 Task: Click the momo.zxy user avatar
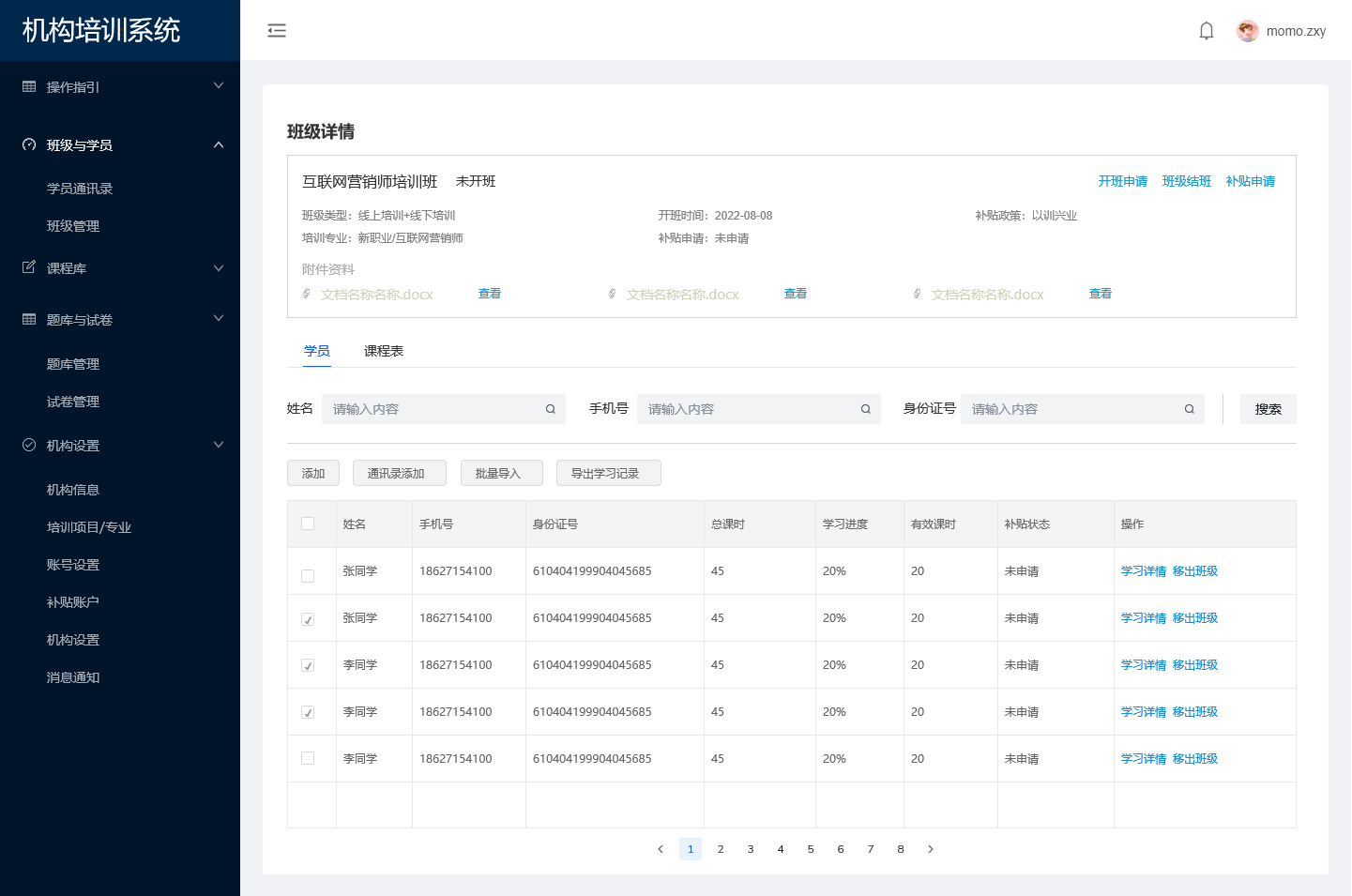coord(1248,31)
